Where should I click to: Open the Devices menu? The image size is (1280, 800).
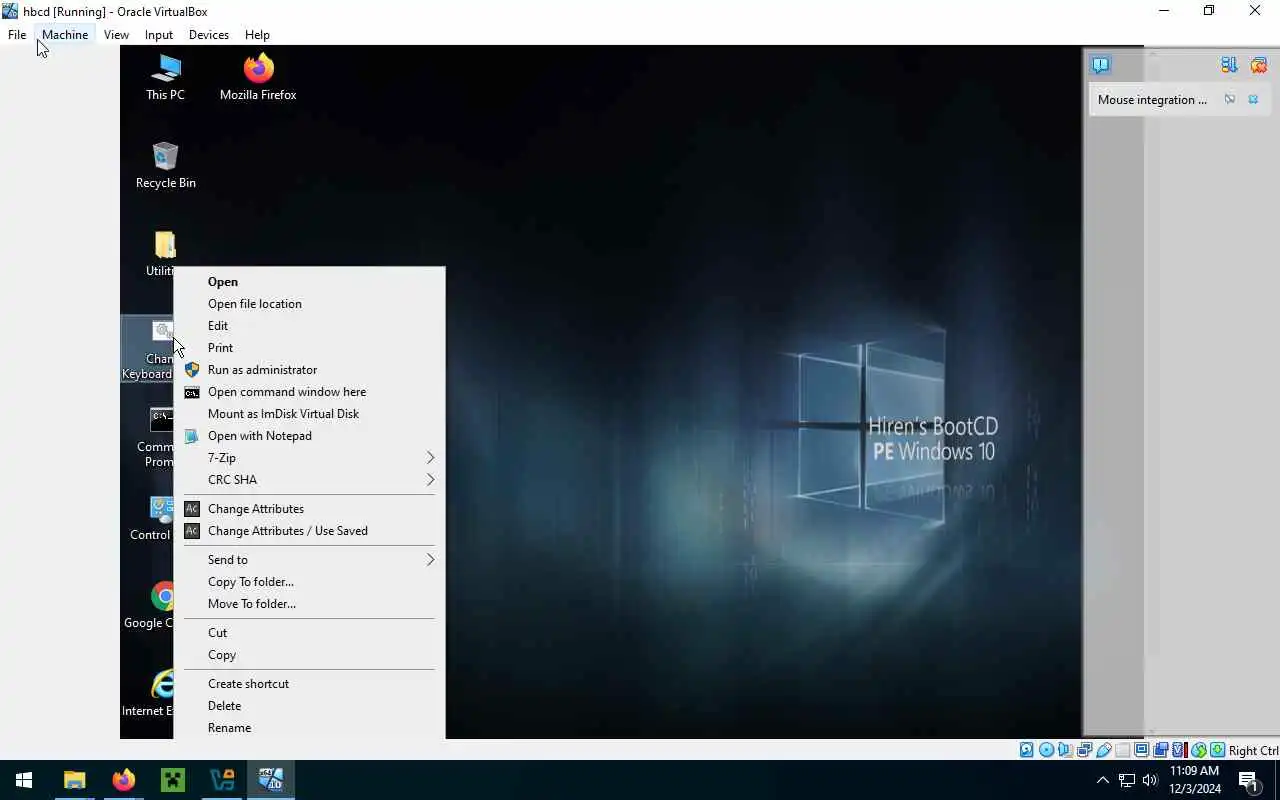coord(209,35)
